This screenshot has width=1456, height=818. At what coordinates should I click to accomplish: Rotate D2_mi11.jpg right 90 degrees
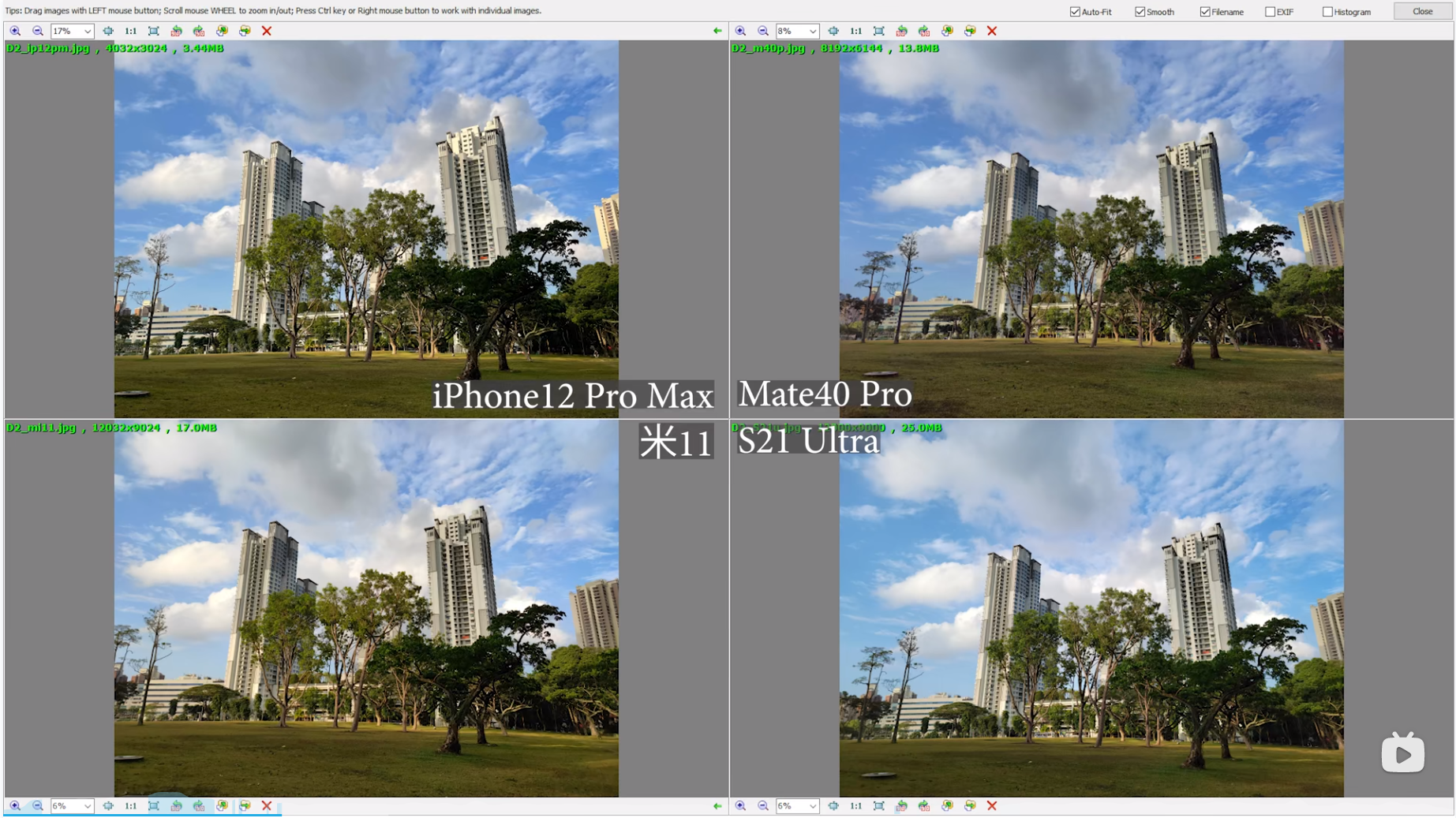click(199, 805)
